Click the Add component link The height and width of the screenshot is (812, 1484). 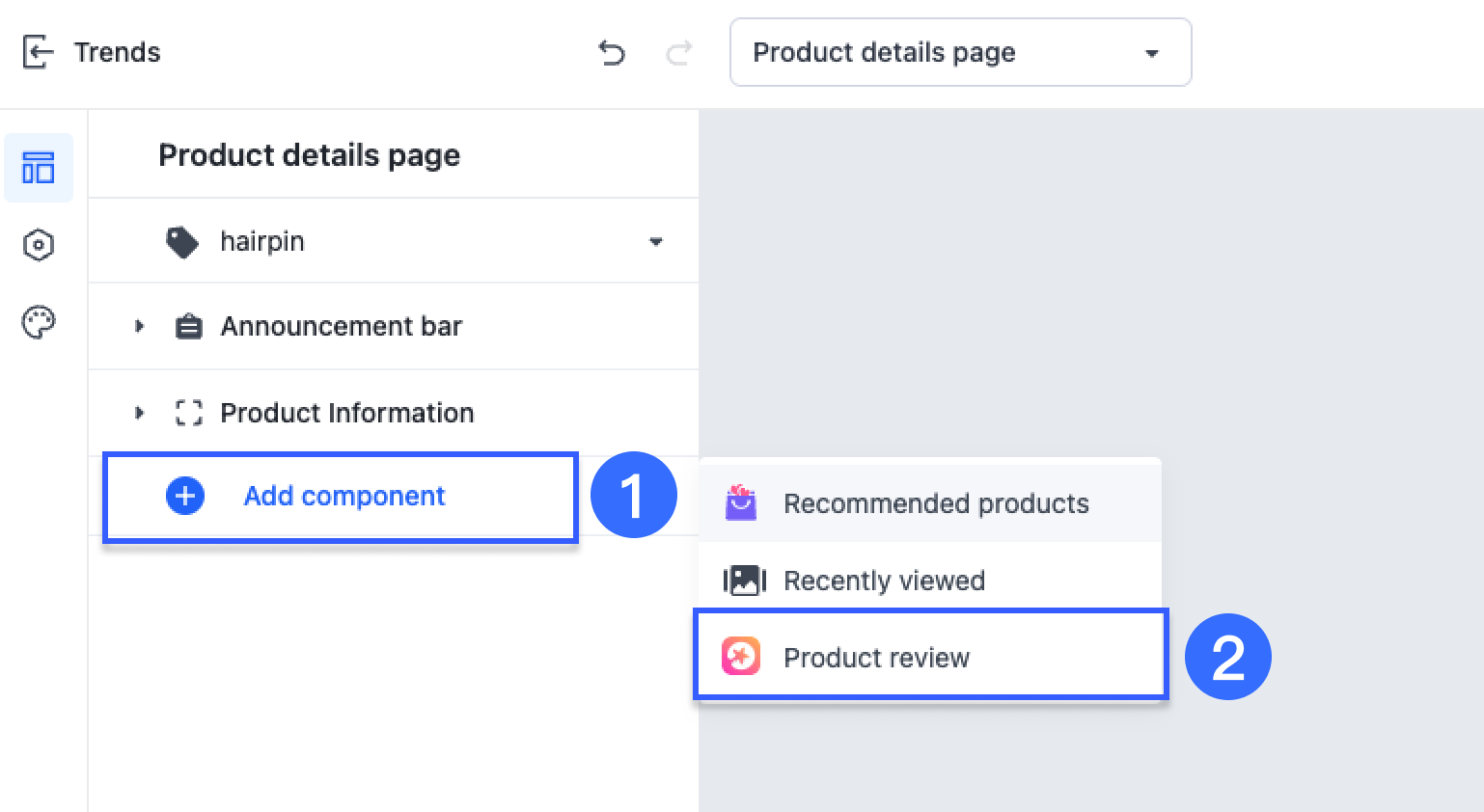coord(344,496)
